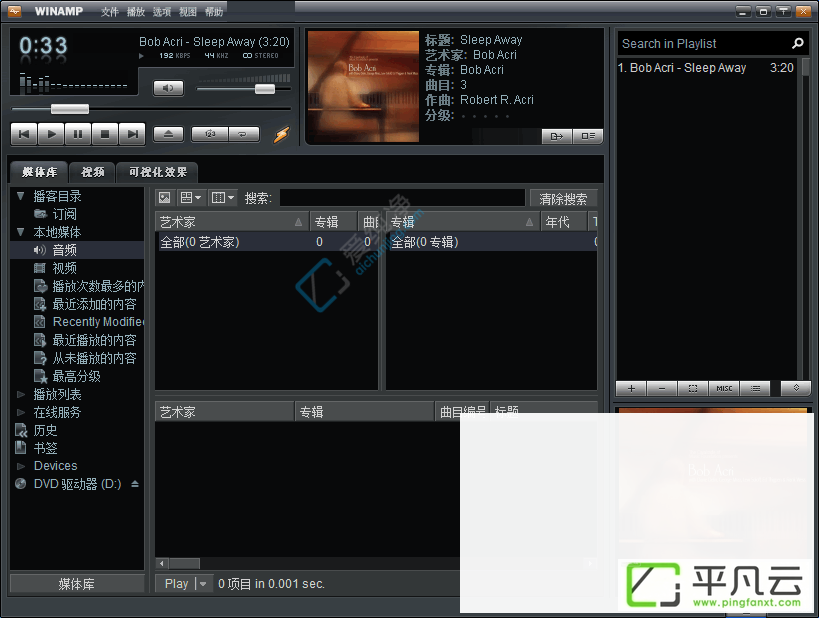Toggle repeat playback mode
This screenshot has width=819, height=618.
(243, 134)
